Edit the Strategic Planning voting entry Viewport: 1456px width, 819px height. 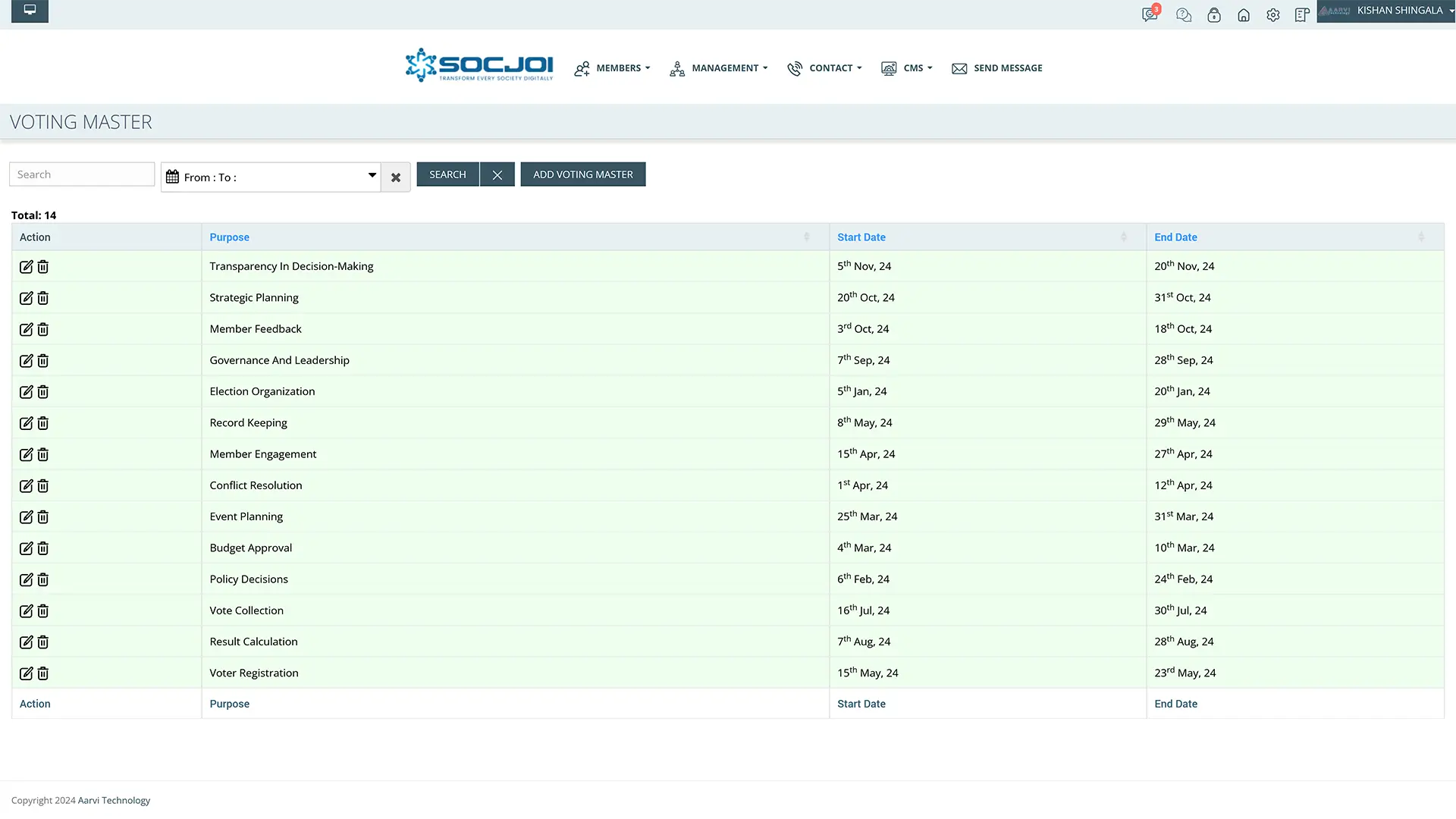coord(26,297)
